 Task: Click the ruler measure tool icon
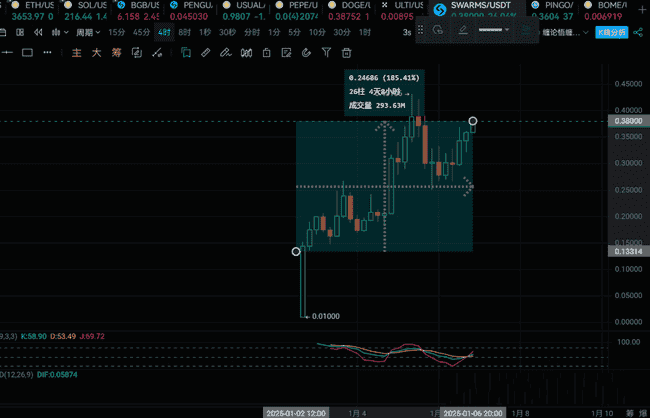point(205,52)
